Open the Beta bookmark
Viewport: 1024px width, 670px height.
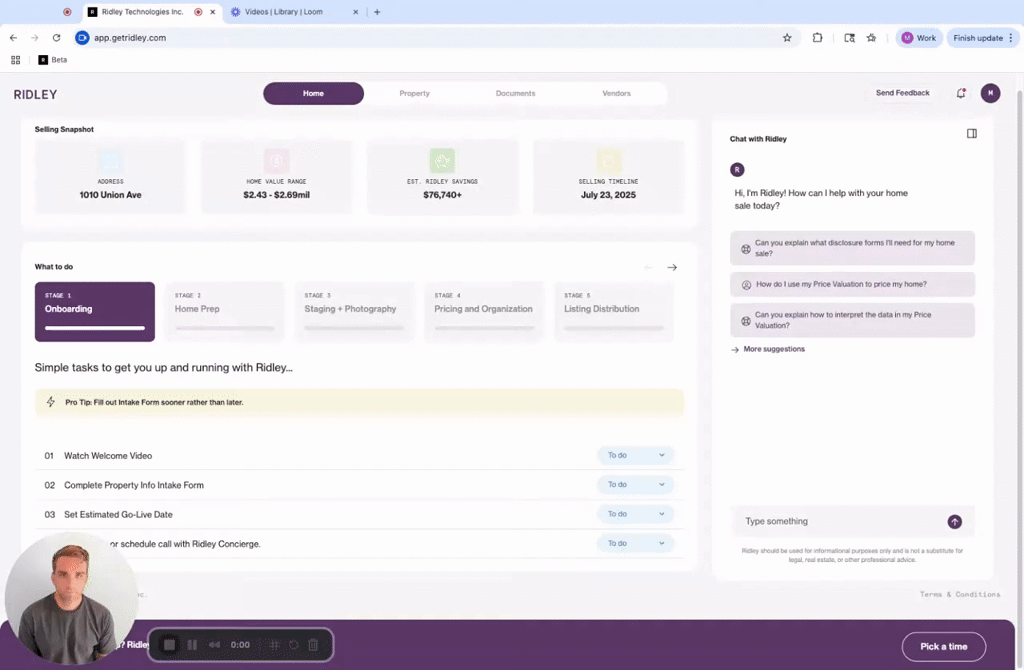(53, 60)
